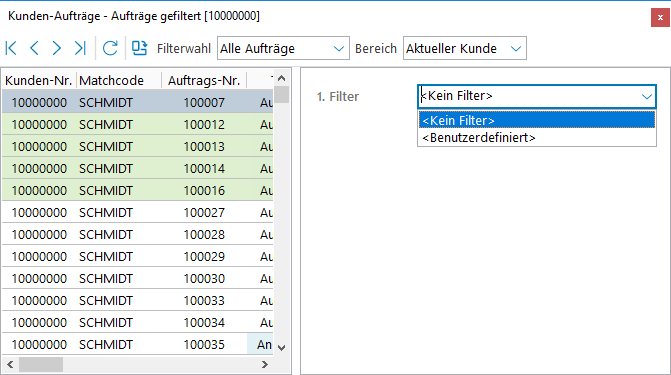671x375 pixels.
Task: Select order row 100028
Action: [x=137, y=235]
